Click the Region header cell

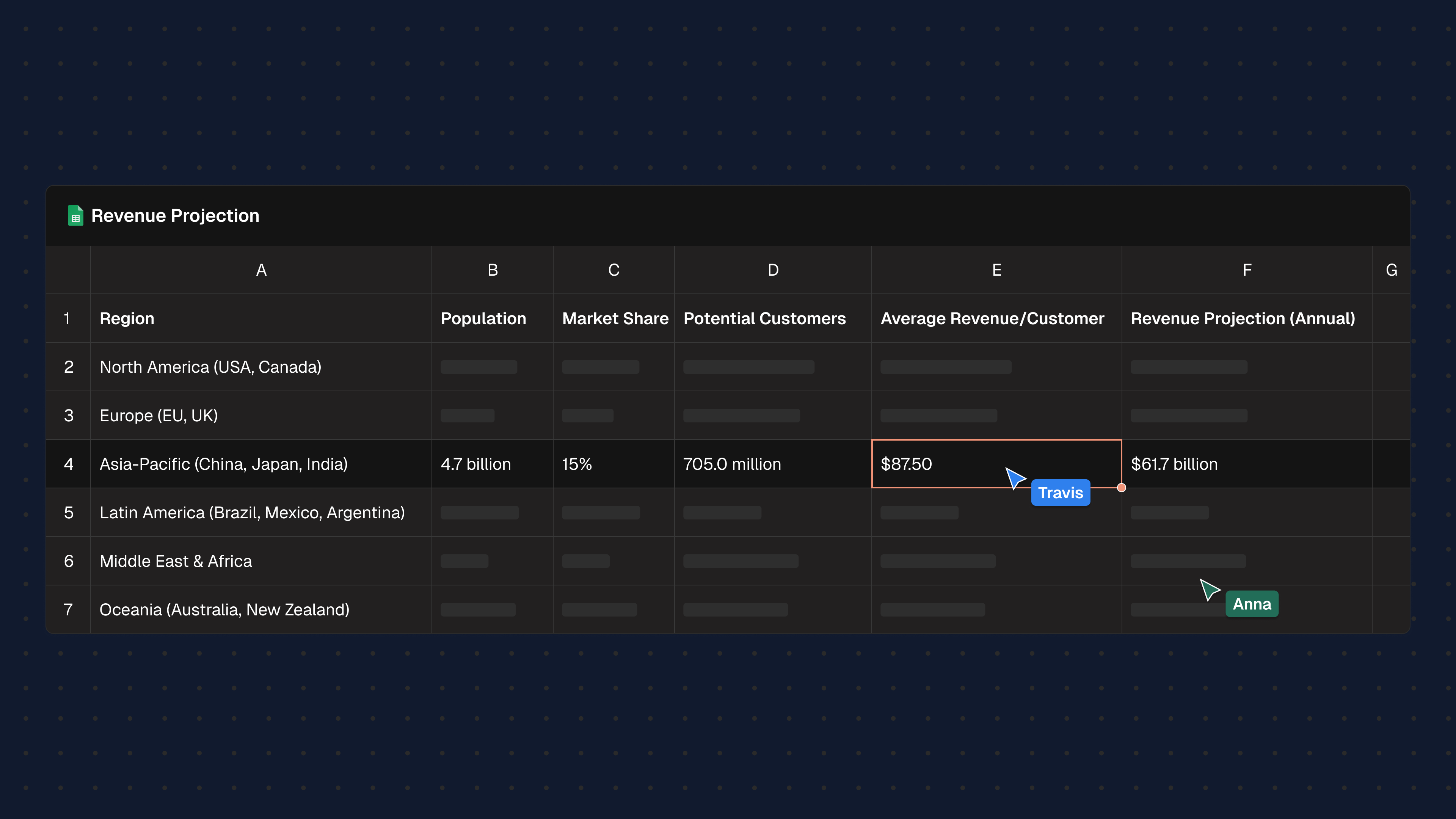click(x=261, y=318)
